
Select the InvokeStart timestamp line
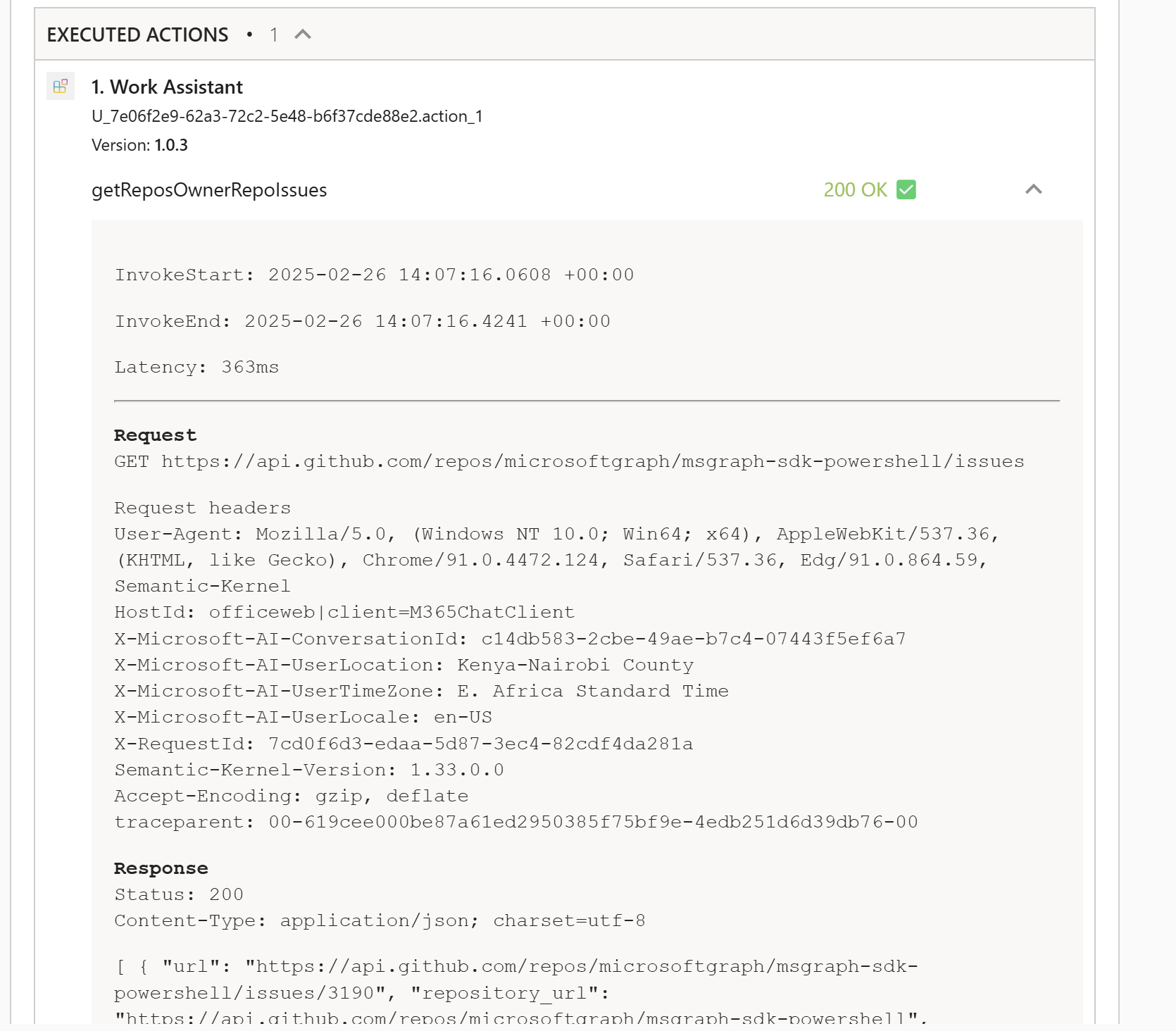coord(375,275)
